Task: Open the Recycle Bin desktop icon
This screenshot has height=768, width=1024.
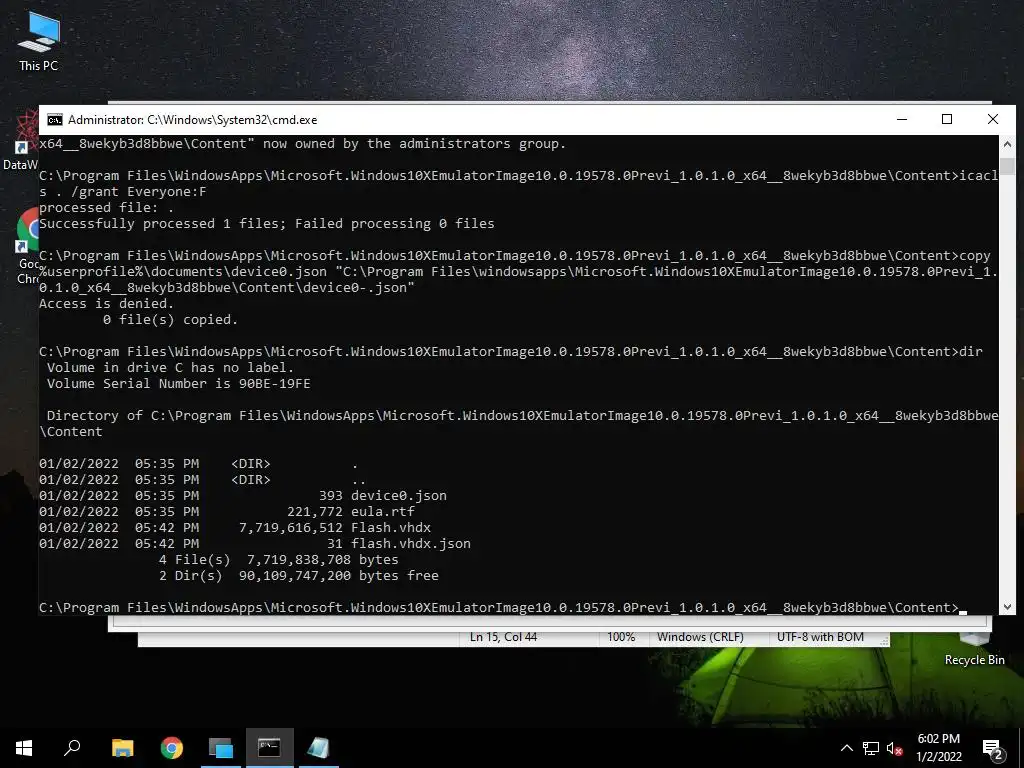Action: [974, 650]
